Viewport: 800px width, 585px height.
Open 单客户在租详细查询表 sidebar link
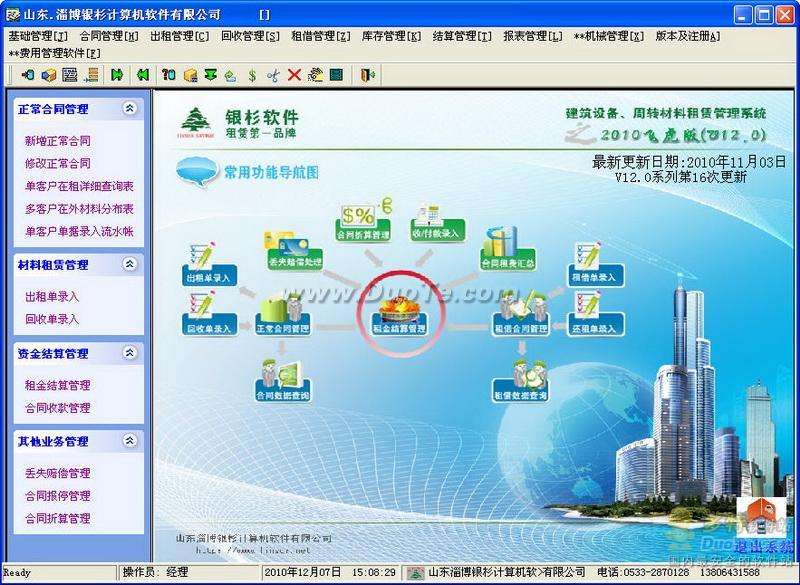coord(79,186)
